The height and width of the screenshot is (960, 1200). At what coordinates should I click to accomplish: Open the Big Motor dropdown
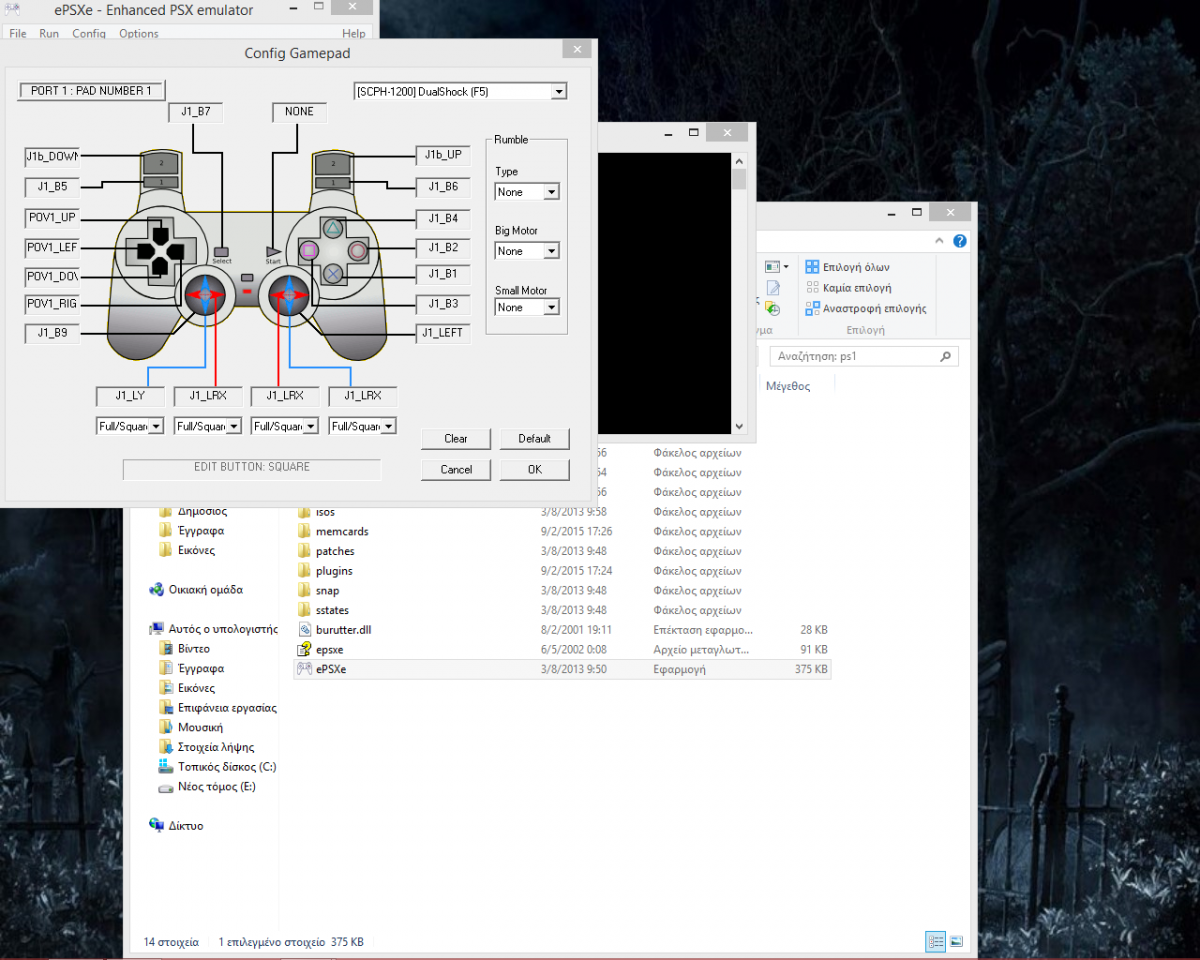click(x=551, y=251)
